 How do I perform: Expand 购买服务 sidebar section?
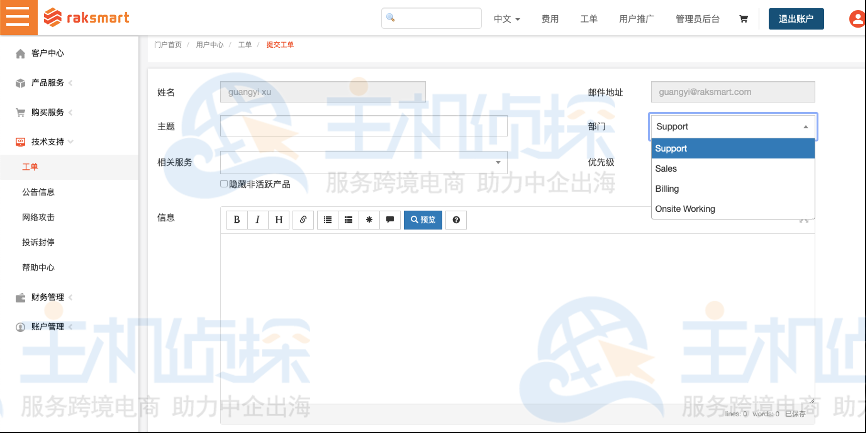[71, 113]
